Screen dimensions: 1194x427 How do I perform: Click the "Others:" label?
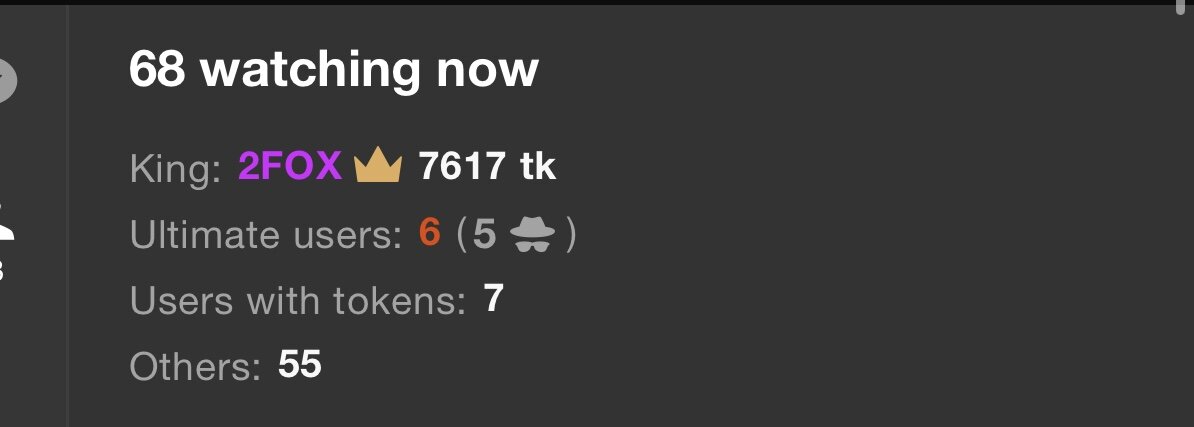click(196, 366)
